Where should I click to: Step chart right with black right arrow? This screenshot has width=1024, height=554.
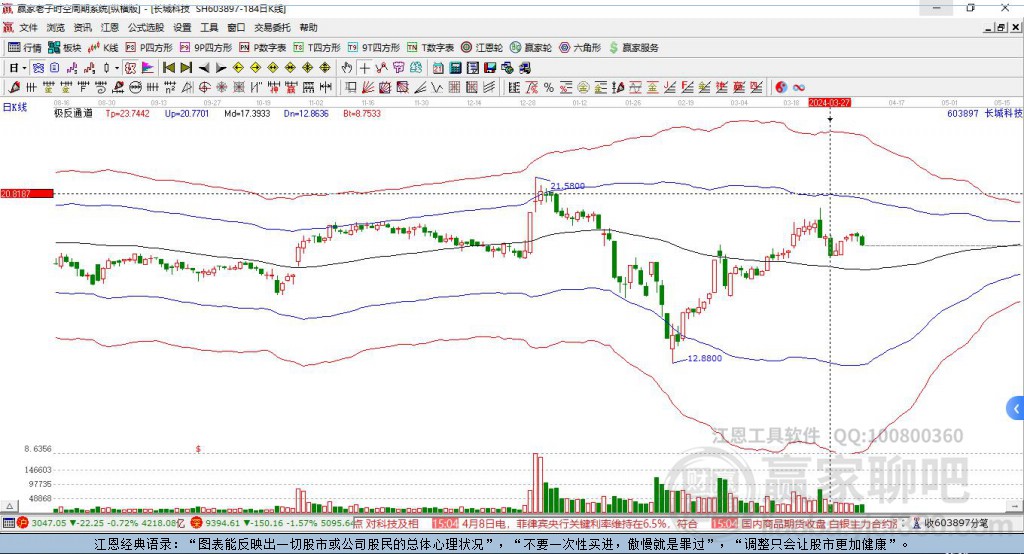(221, 68)
